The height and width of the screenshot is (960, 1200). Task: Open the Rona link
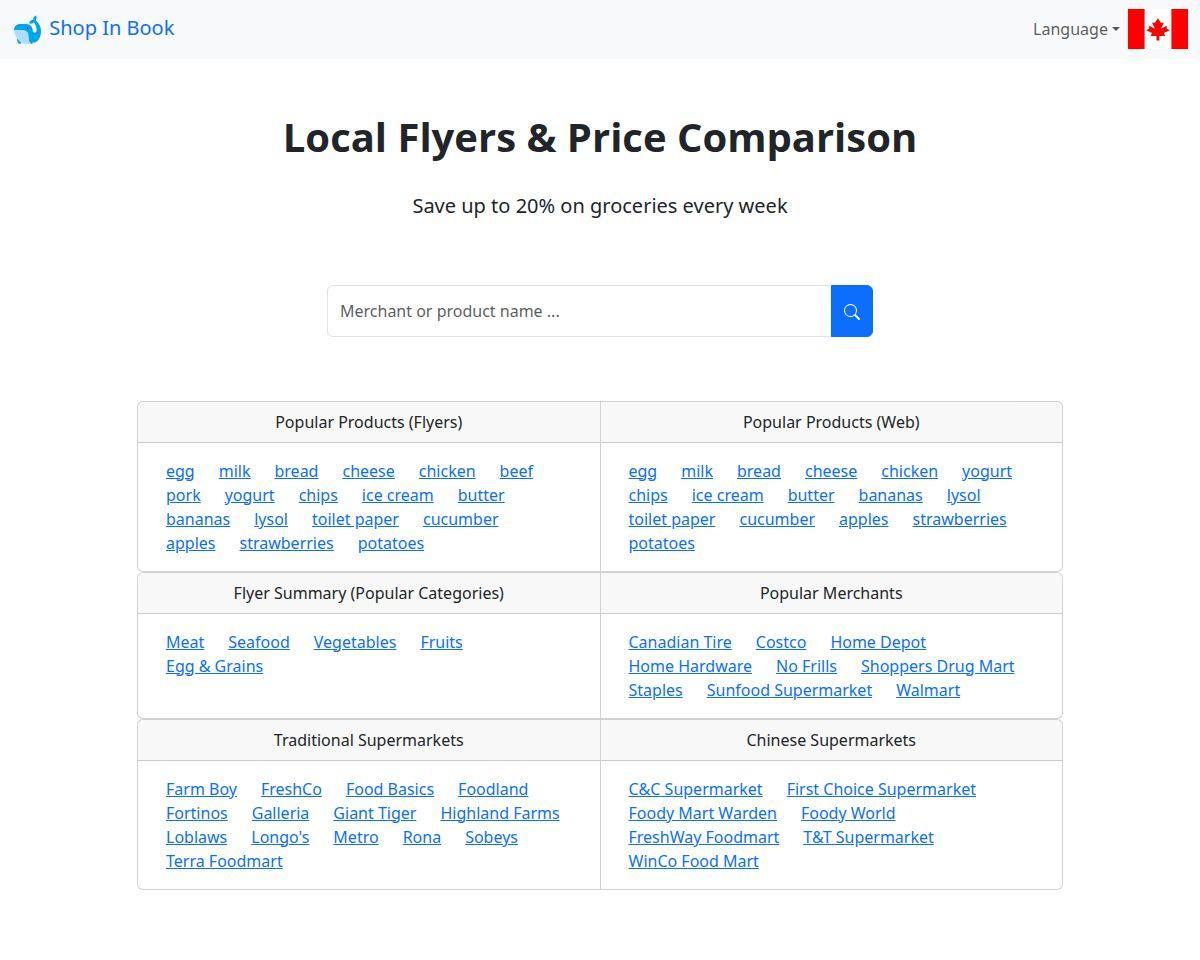(422, 837)
